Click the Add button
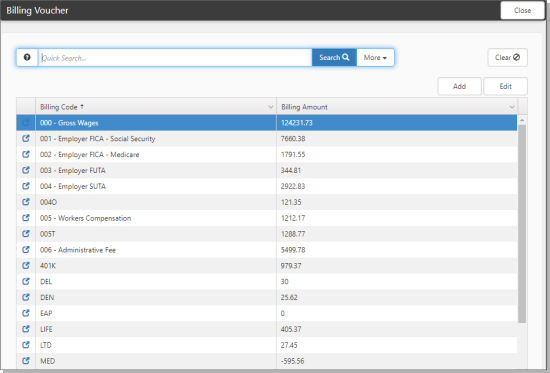This screenshot has width=550, height=373. [459, 86]
